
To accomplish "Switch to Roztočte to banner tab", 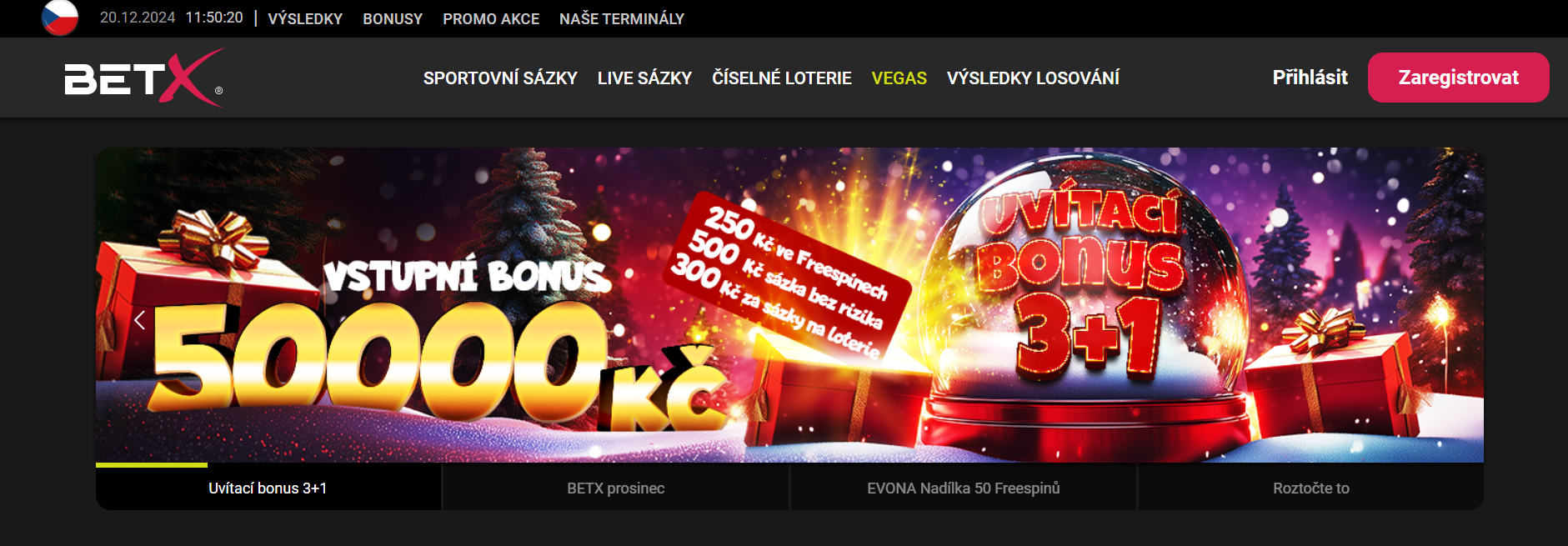I will point(1311,488).
